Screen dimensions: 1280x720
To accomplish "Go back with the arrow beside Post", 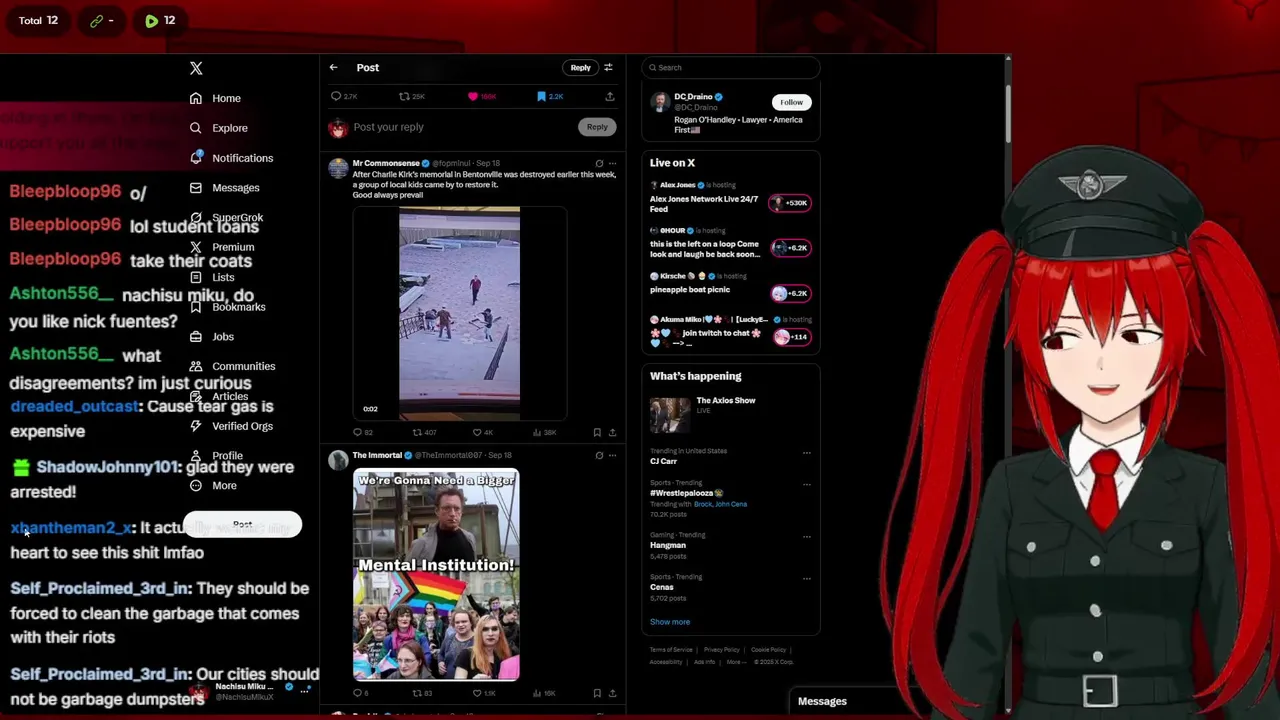I will tap(333, 67).
